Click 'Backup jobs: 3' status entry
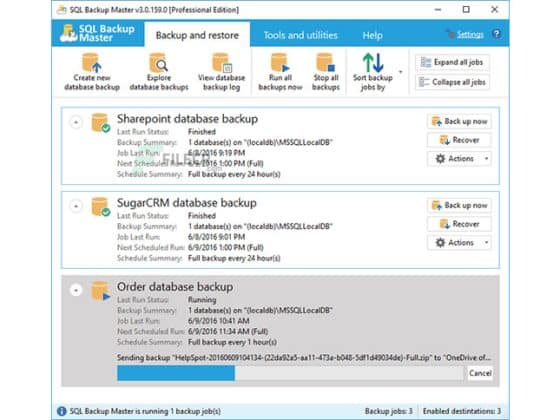 click(x=389, y=411)
